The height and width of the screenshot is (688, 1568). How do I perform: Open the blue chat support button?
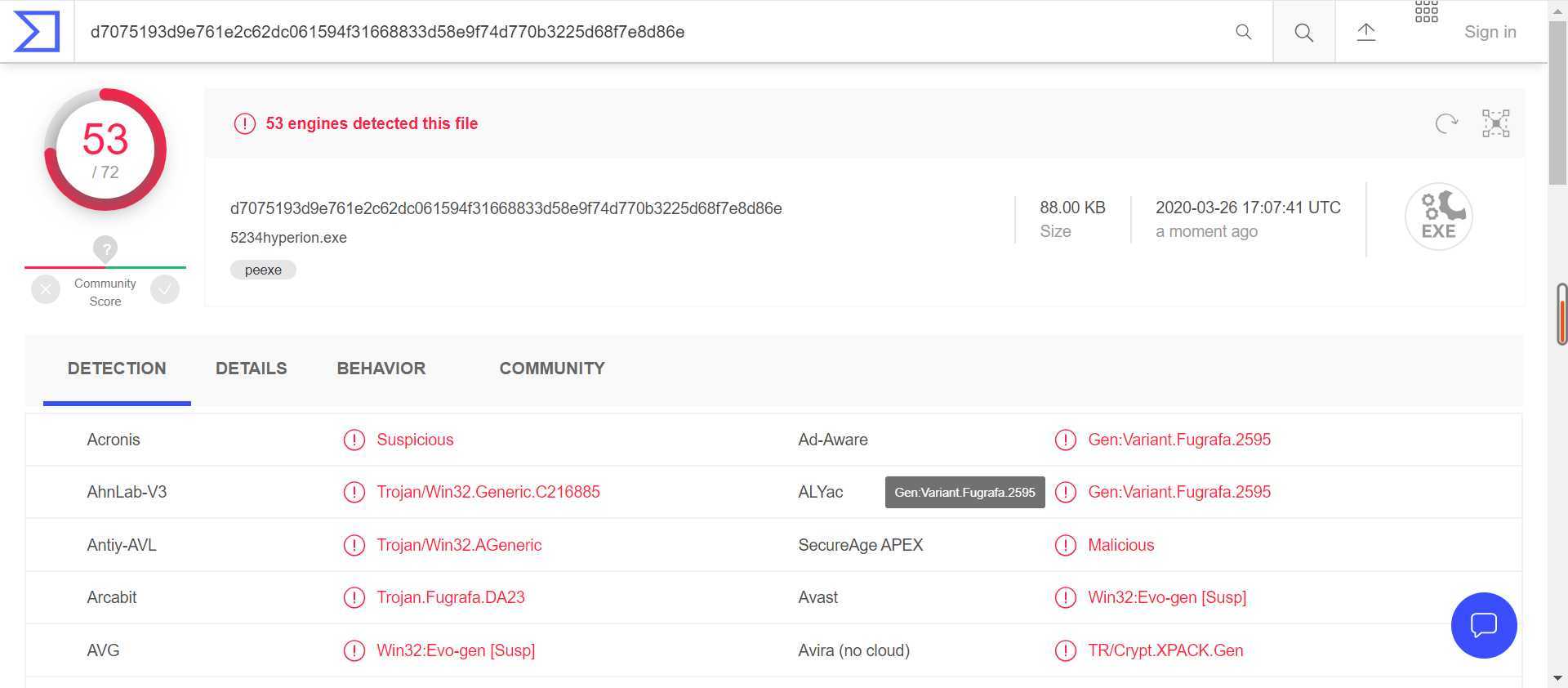pos(1484,625)
